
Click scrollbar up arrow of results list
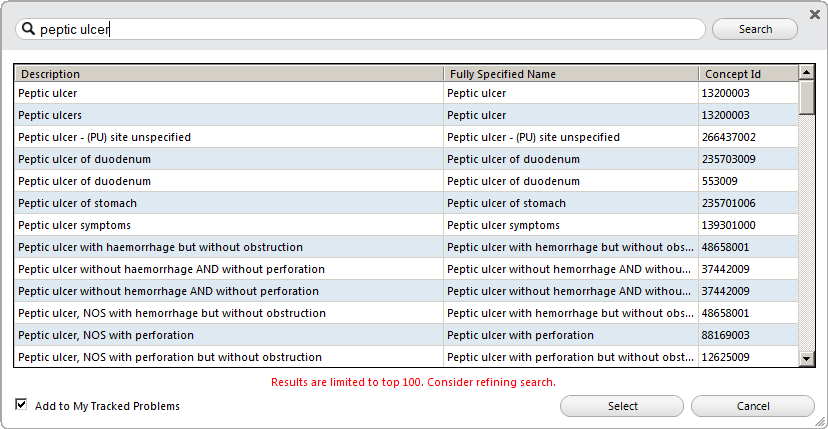(x=806, y=72)
